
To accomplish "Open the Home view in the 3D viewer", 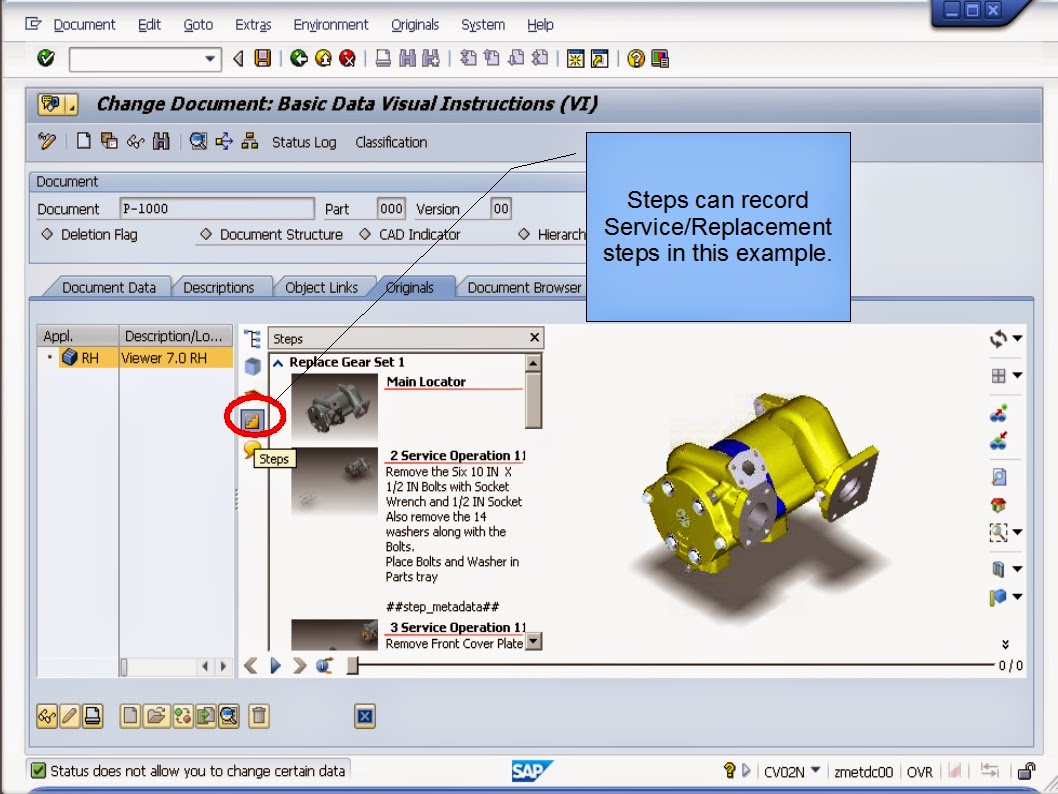I will pos(998,504).
